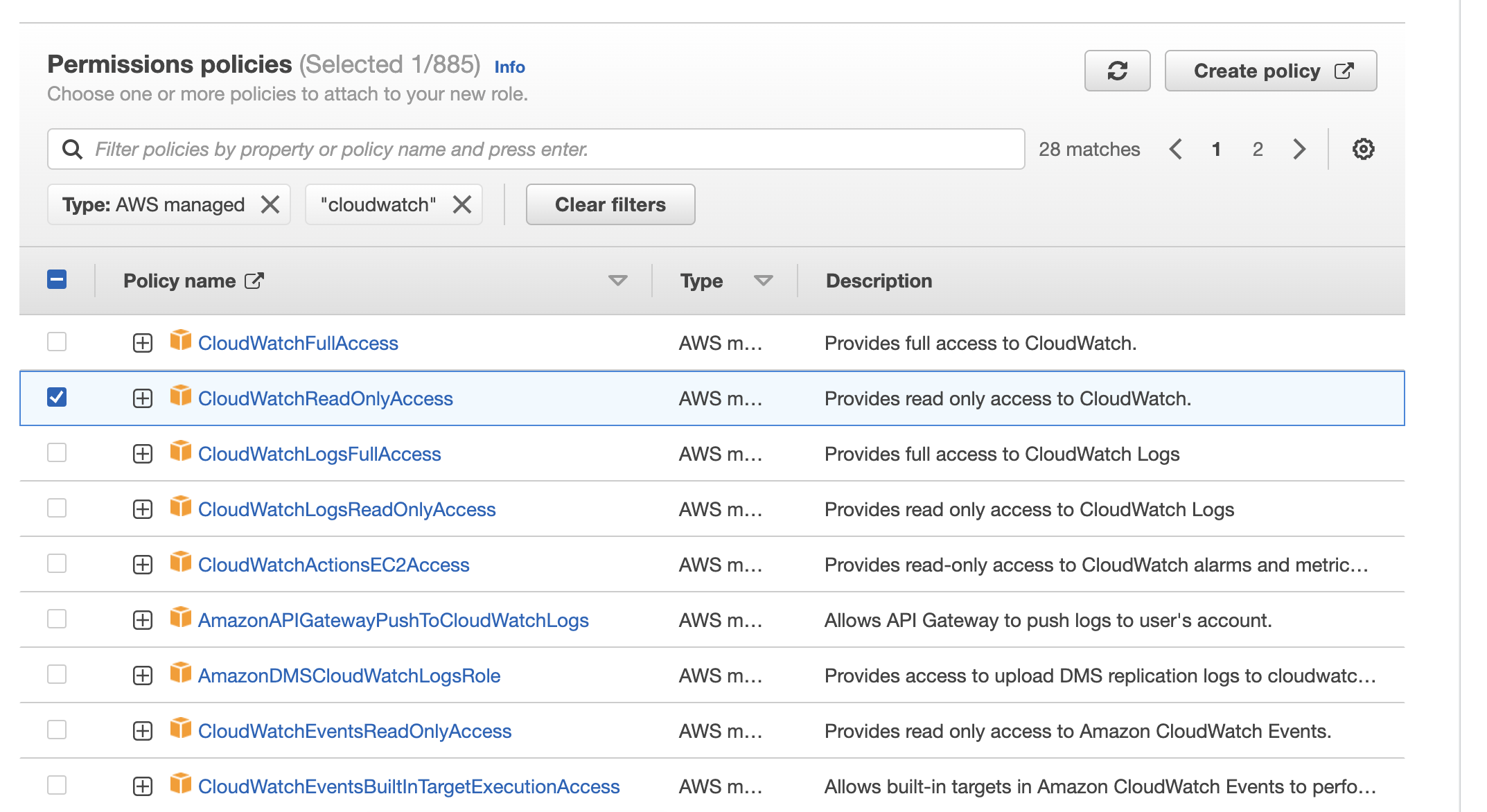This screenshot has height=812, width=1487.
Task: Click the policy icon for CloudWatchEventsReadOnlyAccess
Action: [x=181, y=728]
